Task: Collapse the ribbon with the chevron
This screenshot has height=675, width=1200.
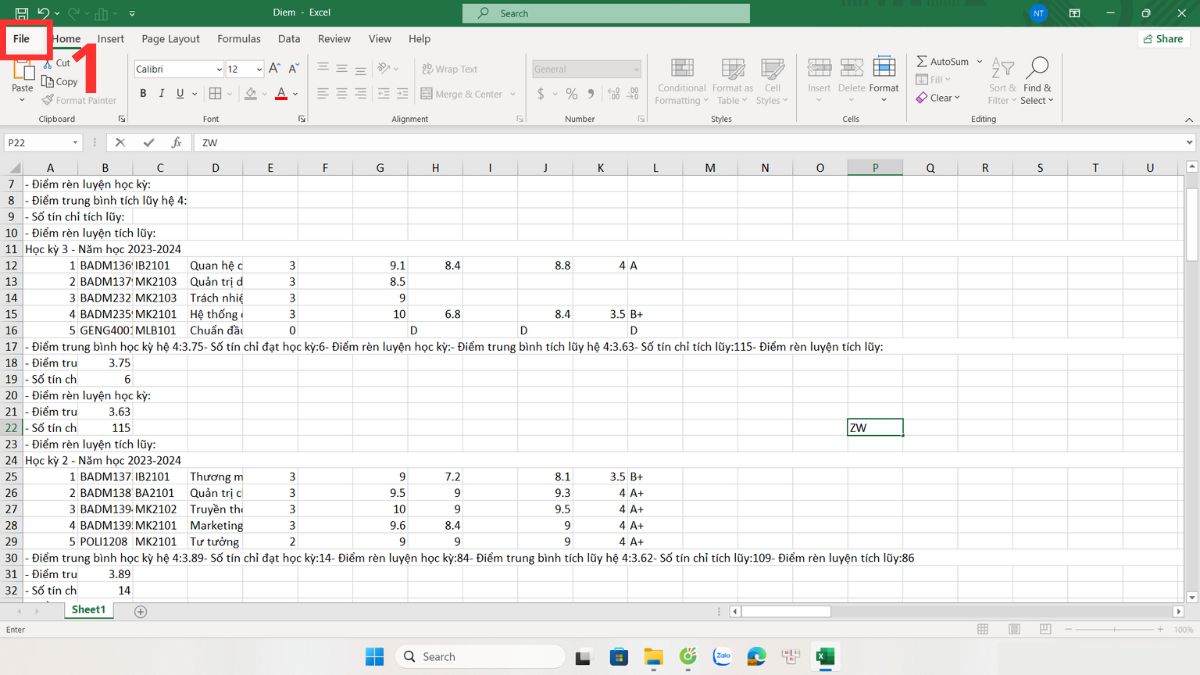Action: tap(1187, 119)
